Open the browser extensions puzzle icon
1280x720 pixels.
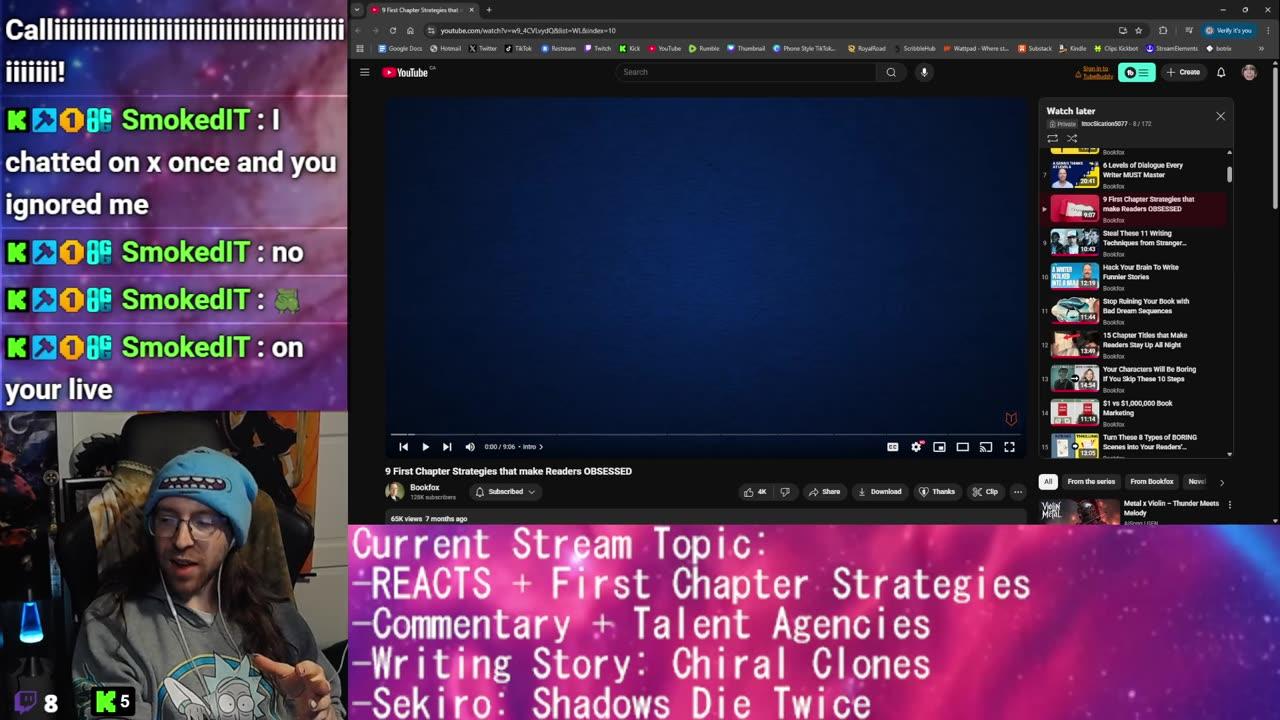1163,30
